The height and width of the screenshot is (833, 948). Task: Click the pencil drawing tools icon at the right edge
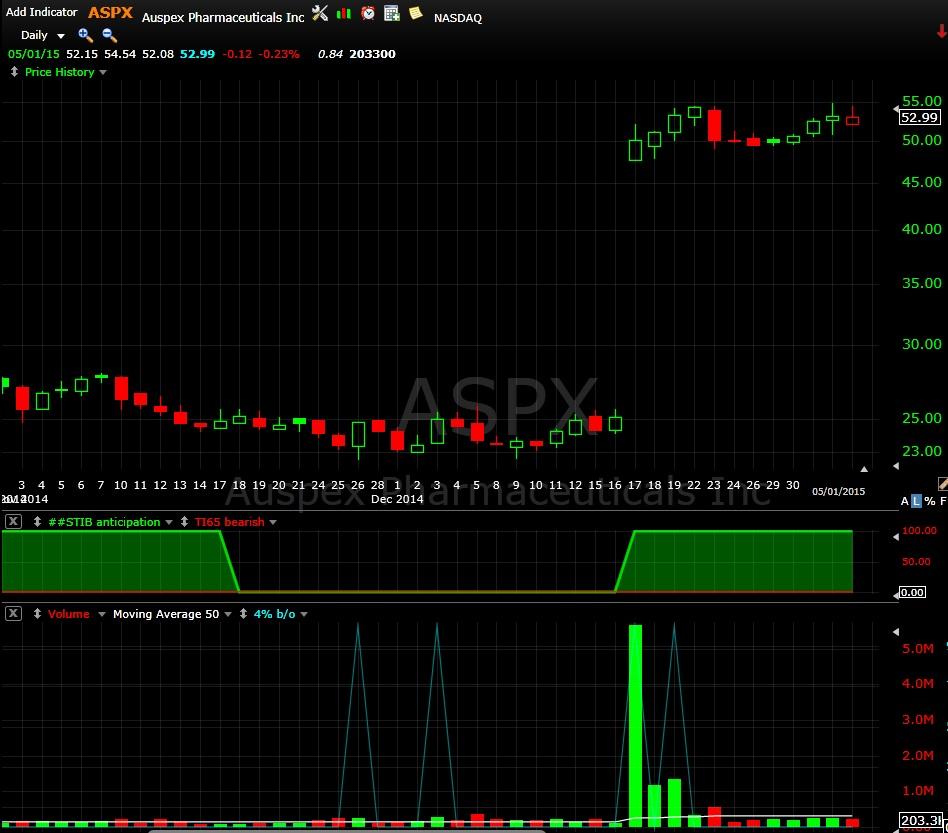point(943,483)
